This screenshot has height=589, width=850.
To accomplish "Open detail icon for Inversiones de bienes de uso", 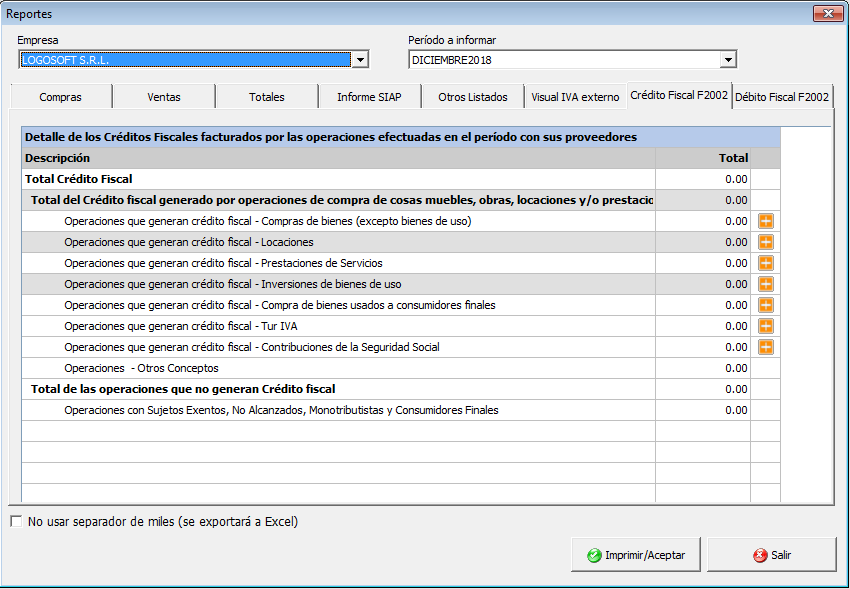I will (x=766, y=284).
